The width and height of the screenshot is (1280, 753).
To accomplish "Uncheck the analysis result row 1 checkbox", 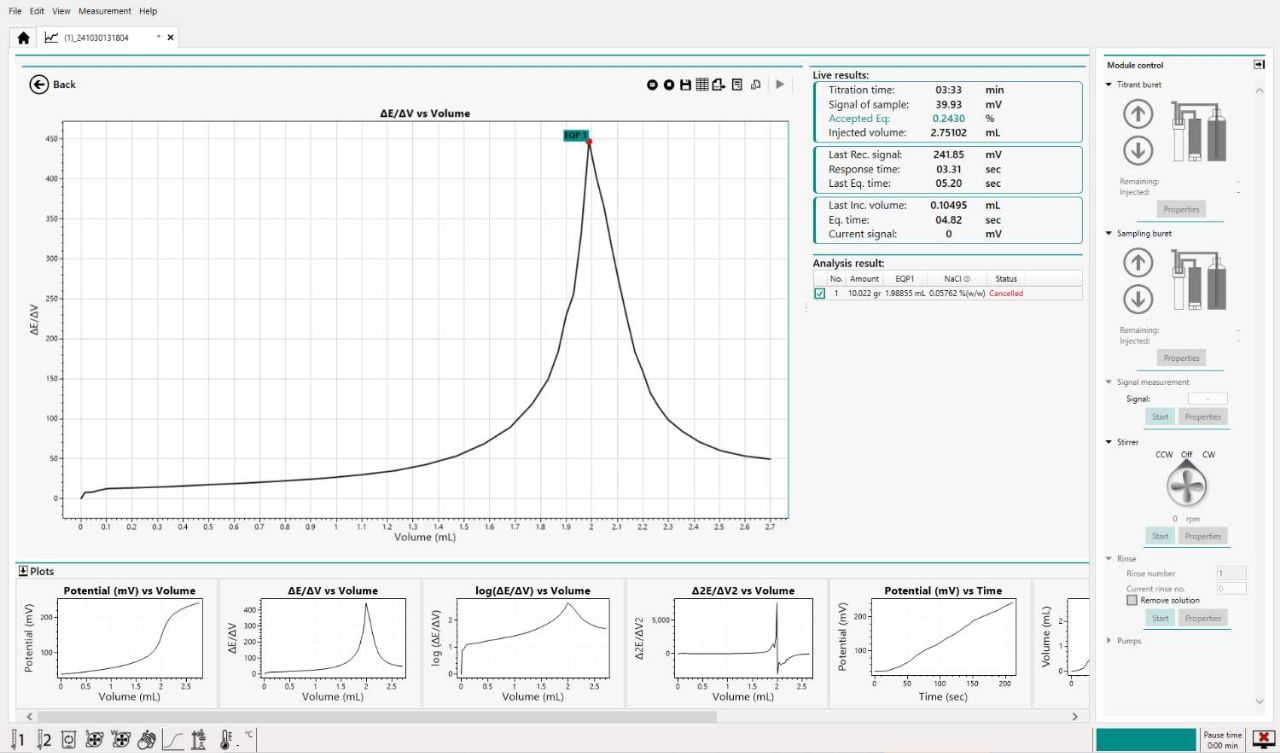I will (820, 294).
